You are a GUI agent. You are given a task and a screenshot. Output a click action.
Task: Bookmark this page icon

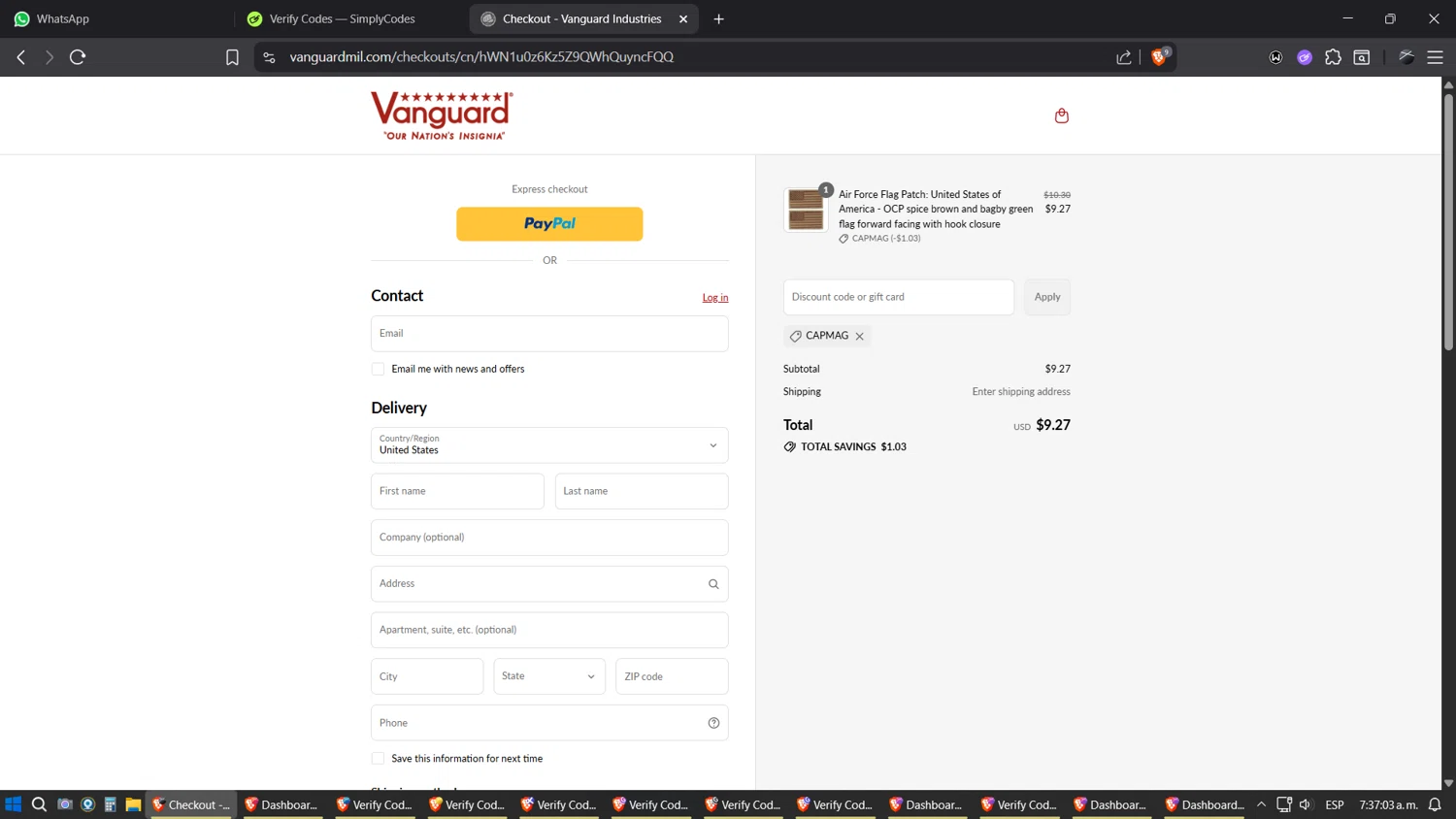pos(232,57)
